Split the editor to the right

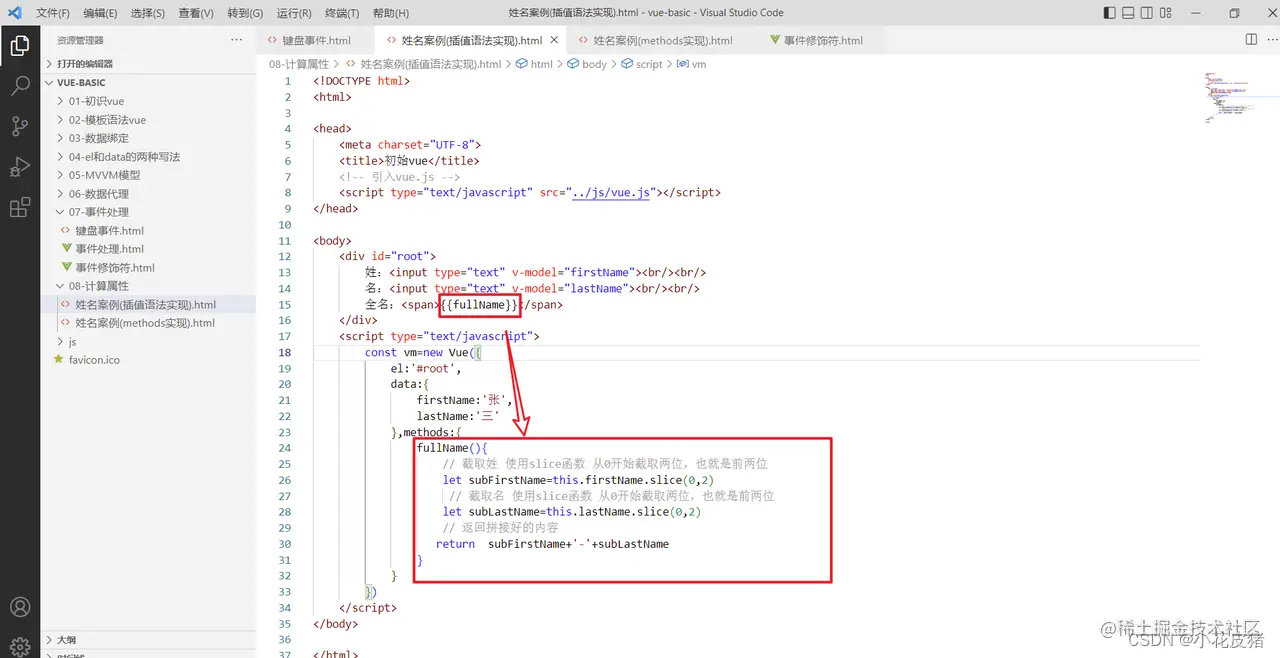coord(1251,40)
